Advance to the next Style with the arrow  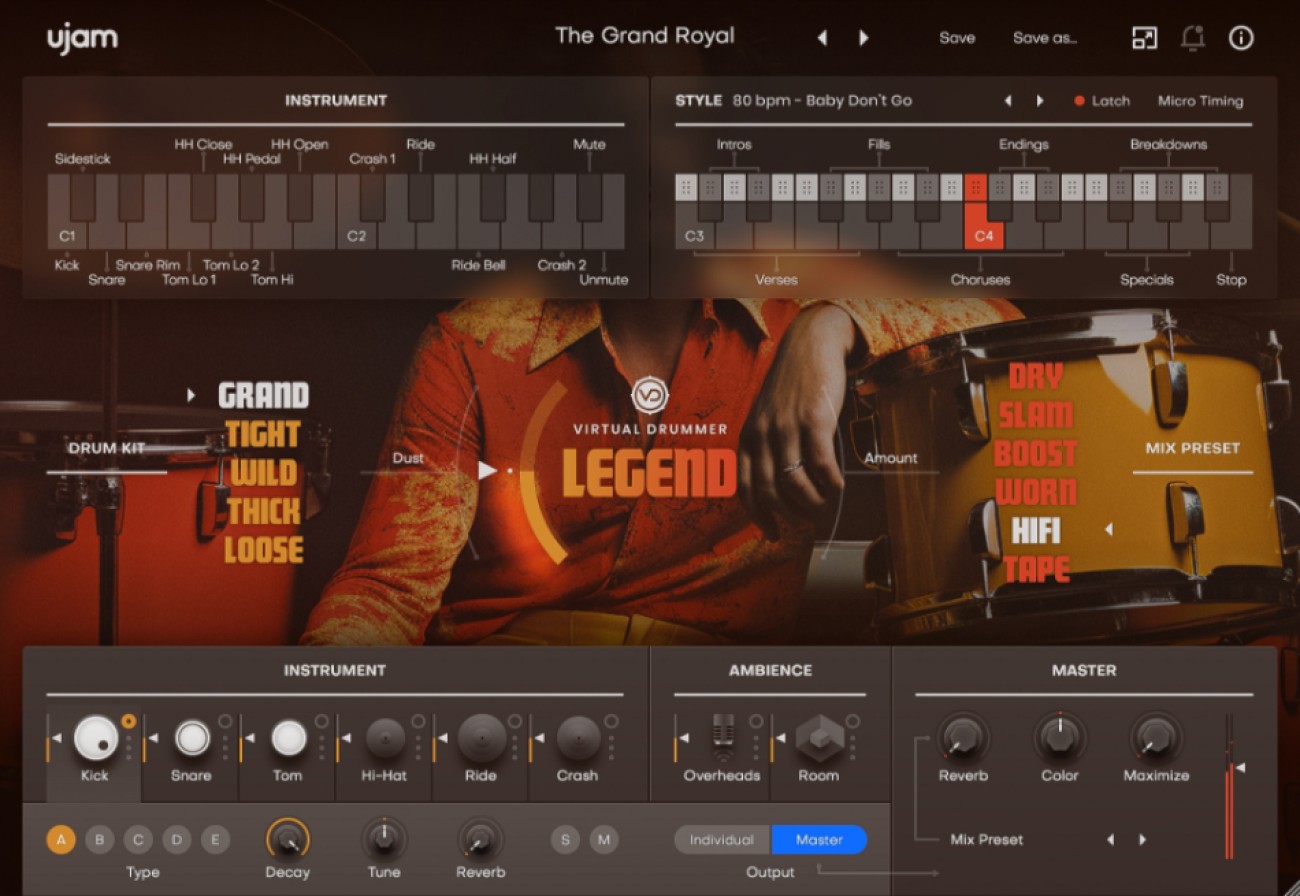(1040, 100)
